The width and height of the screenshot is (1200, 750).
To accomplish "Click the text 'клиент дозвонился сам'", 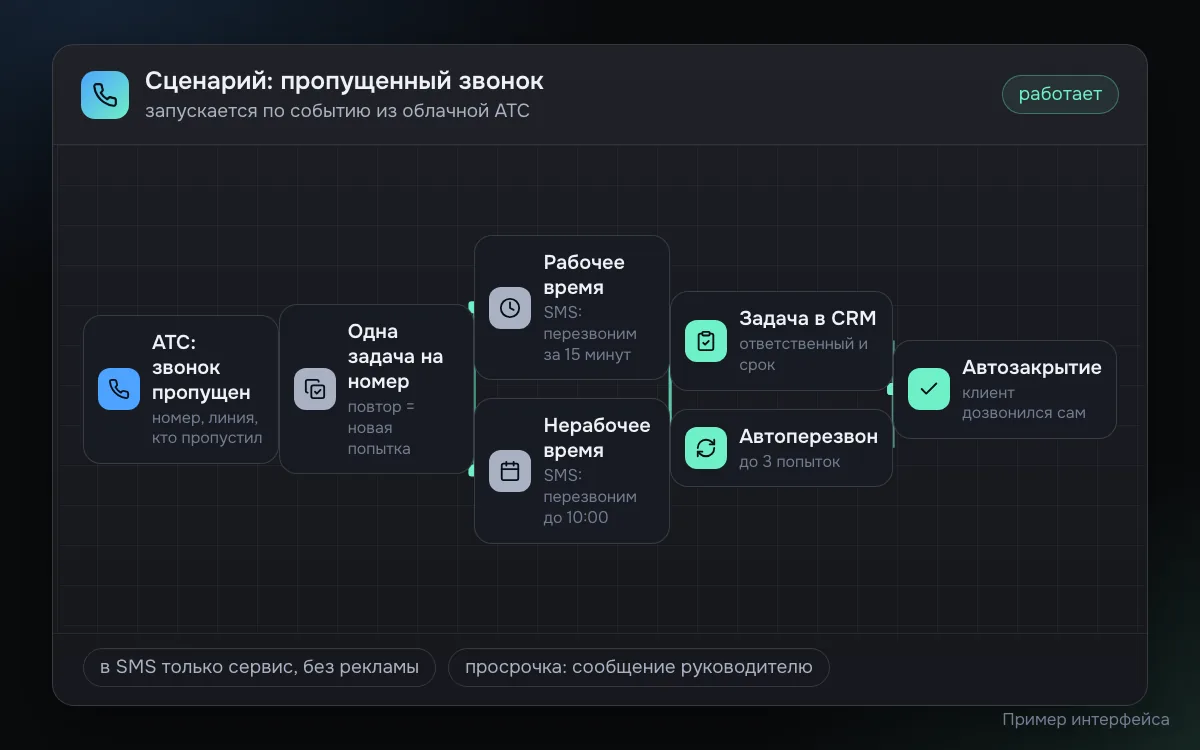I will [1024, 402].
